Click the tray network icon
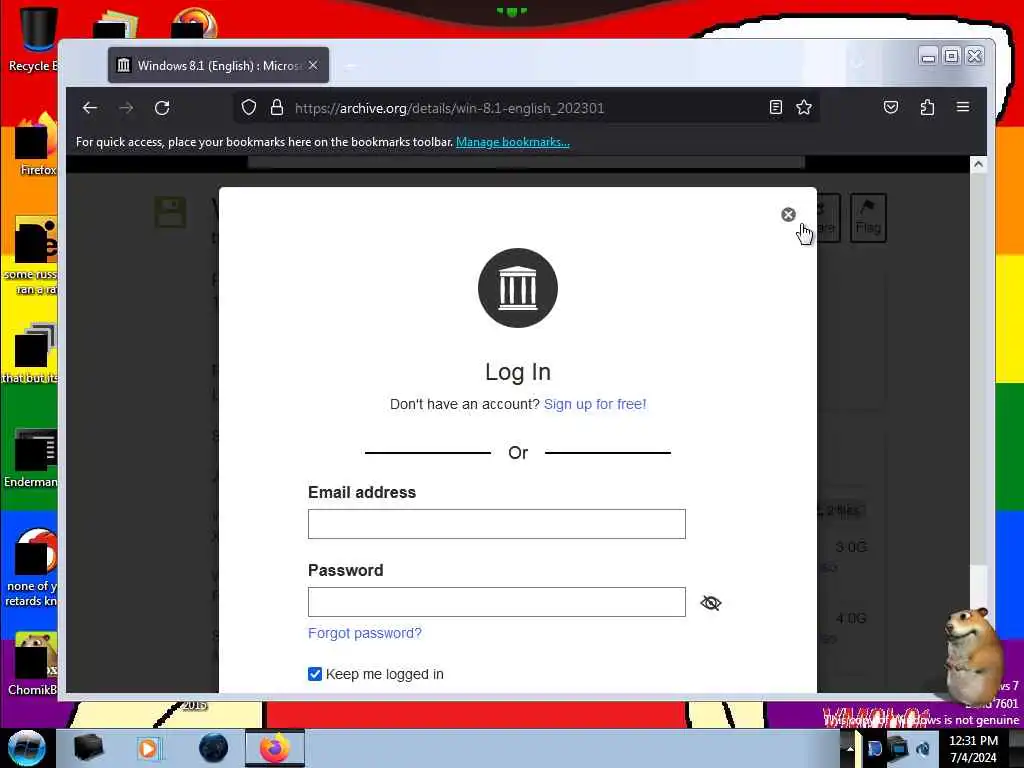Viewport: 1024px width, 768px height. point(899,748)
